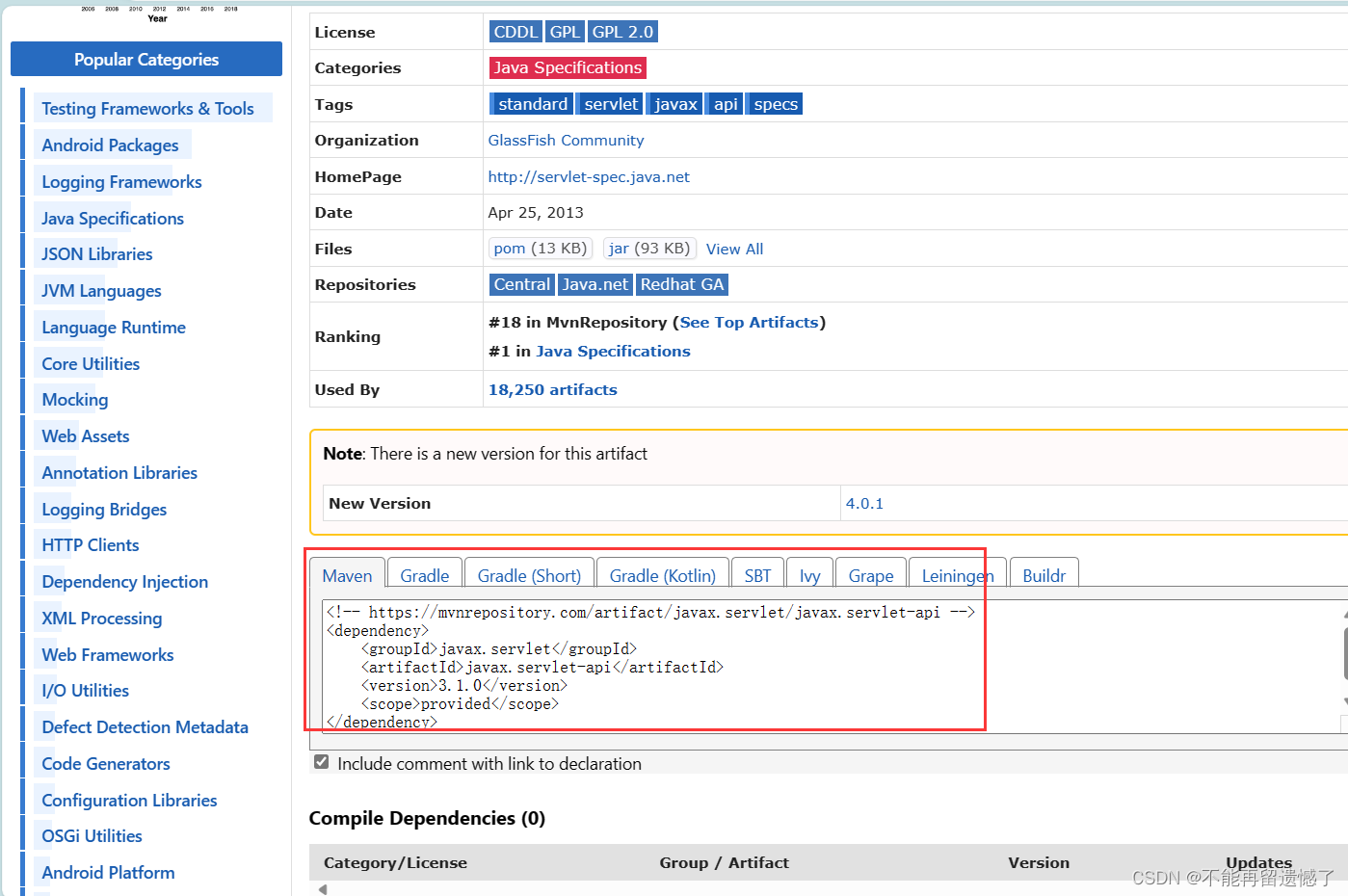
Task: Select the Grape tab
Action: (x=871, y=575)
